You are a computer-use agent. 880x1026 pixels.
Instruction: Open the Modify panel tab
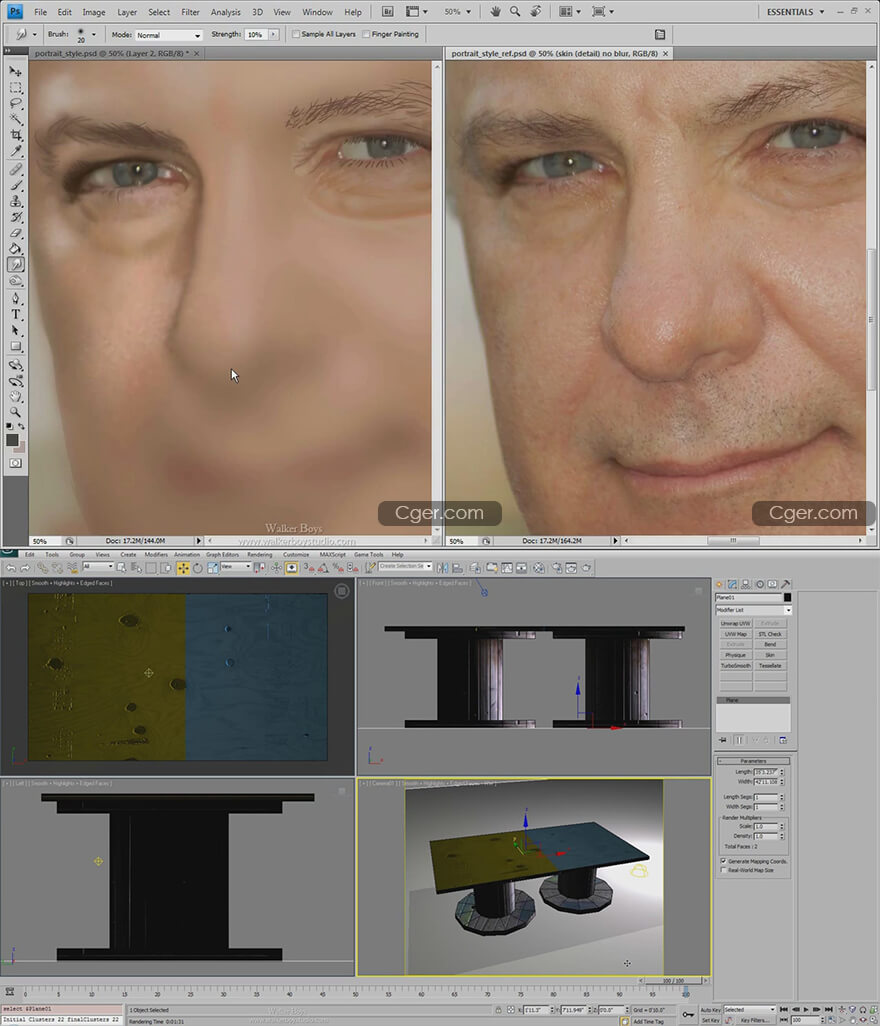[732, 584]
